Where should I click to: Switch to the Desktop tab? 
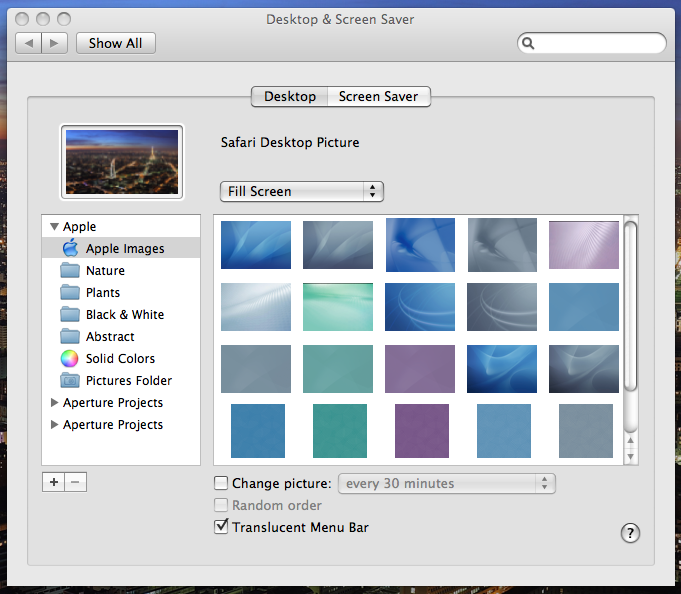[x=290, y=96]
